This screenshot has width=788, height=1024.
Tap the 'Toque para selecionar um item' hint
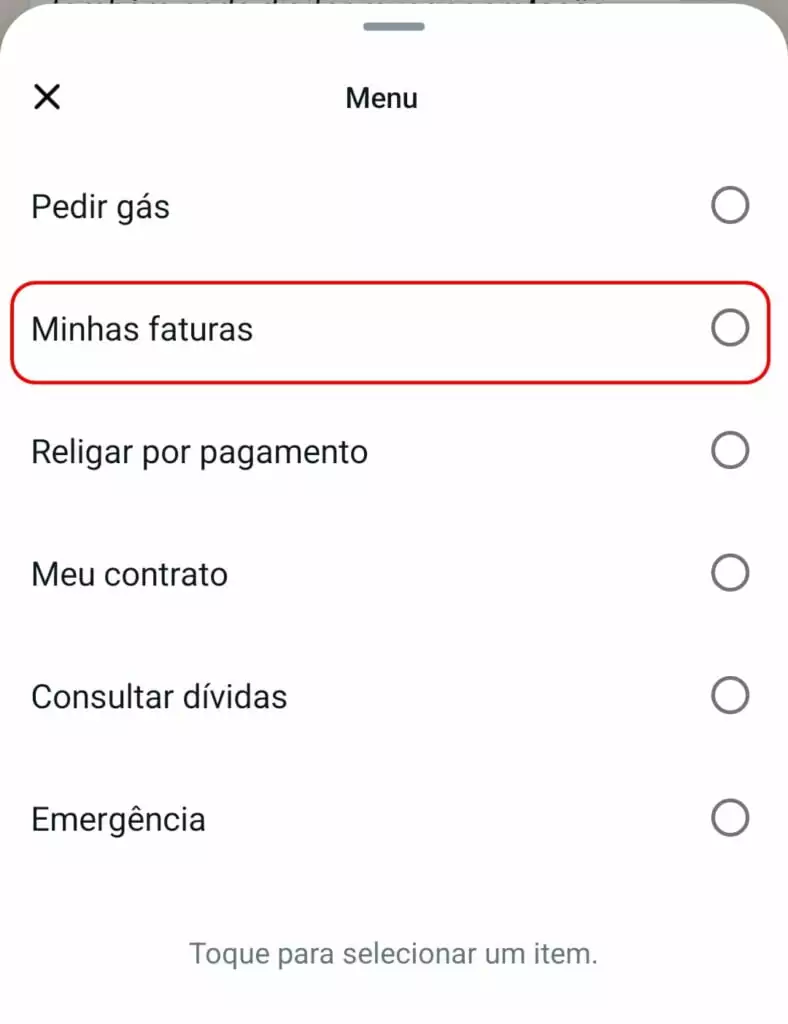tap(394, 954)
